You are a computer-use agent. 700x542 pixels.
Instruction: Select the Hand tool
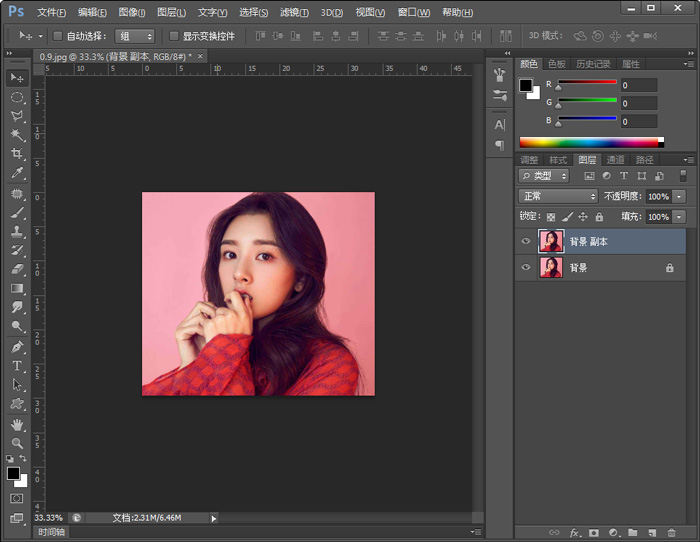tap(17, 424)
